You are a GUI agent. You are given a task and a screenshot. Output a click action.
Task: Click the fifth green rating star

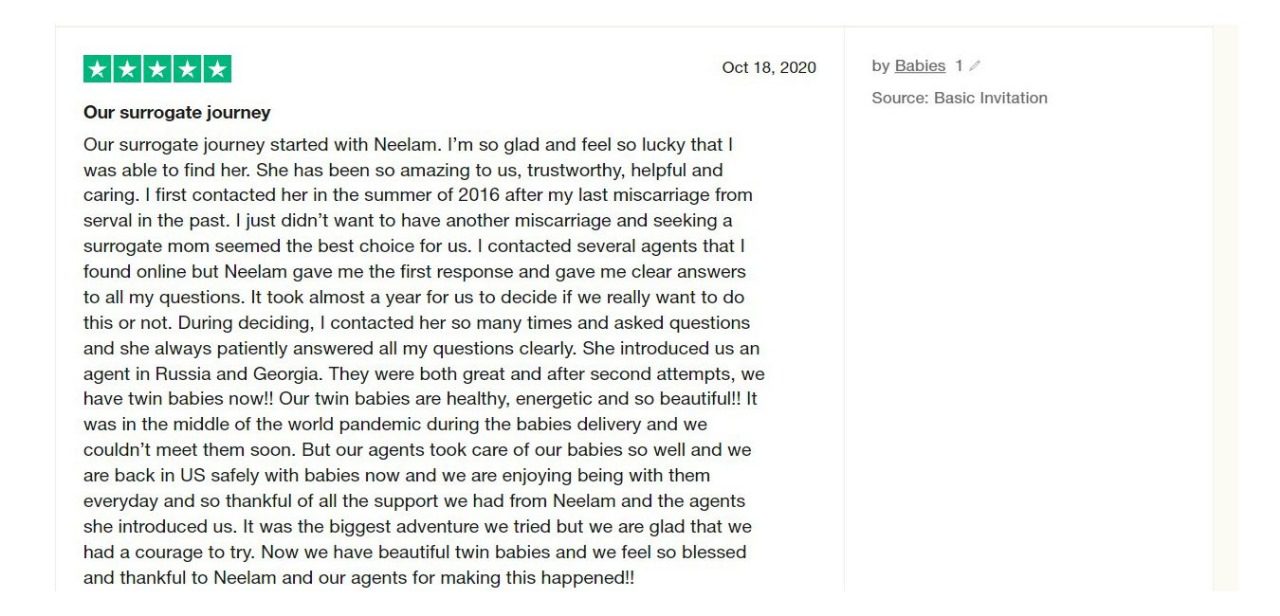click(x=217, y=69)
